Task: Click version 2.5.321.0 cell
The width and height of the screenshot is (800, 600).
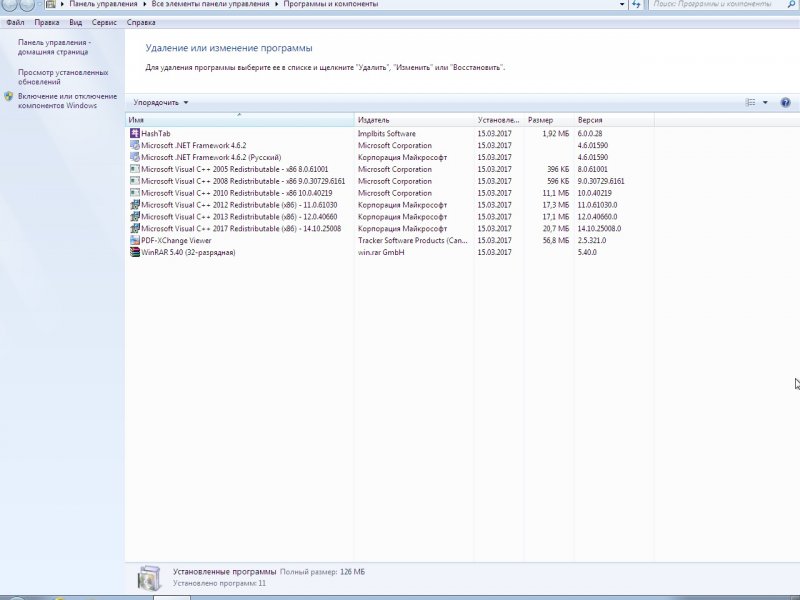Action: [592, 240]
